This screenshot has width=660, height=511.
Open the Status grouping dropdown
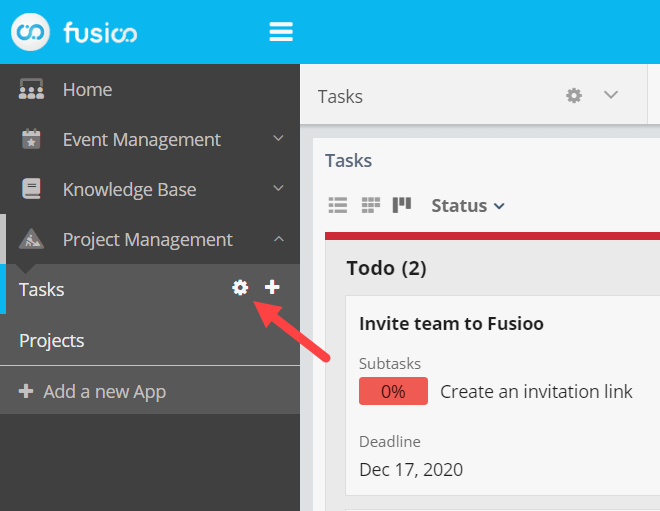pos(468,206)
